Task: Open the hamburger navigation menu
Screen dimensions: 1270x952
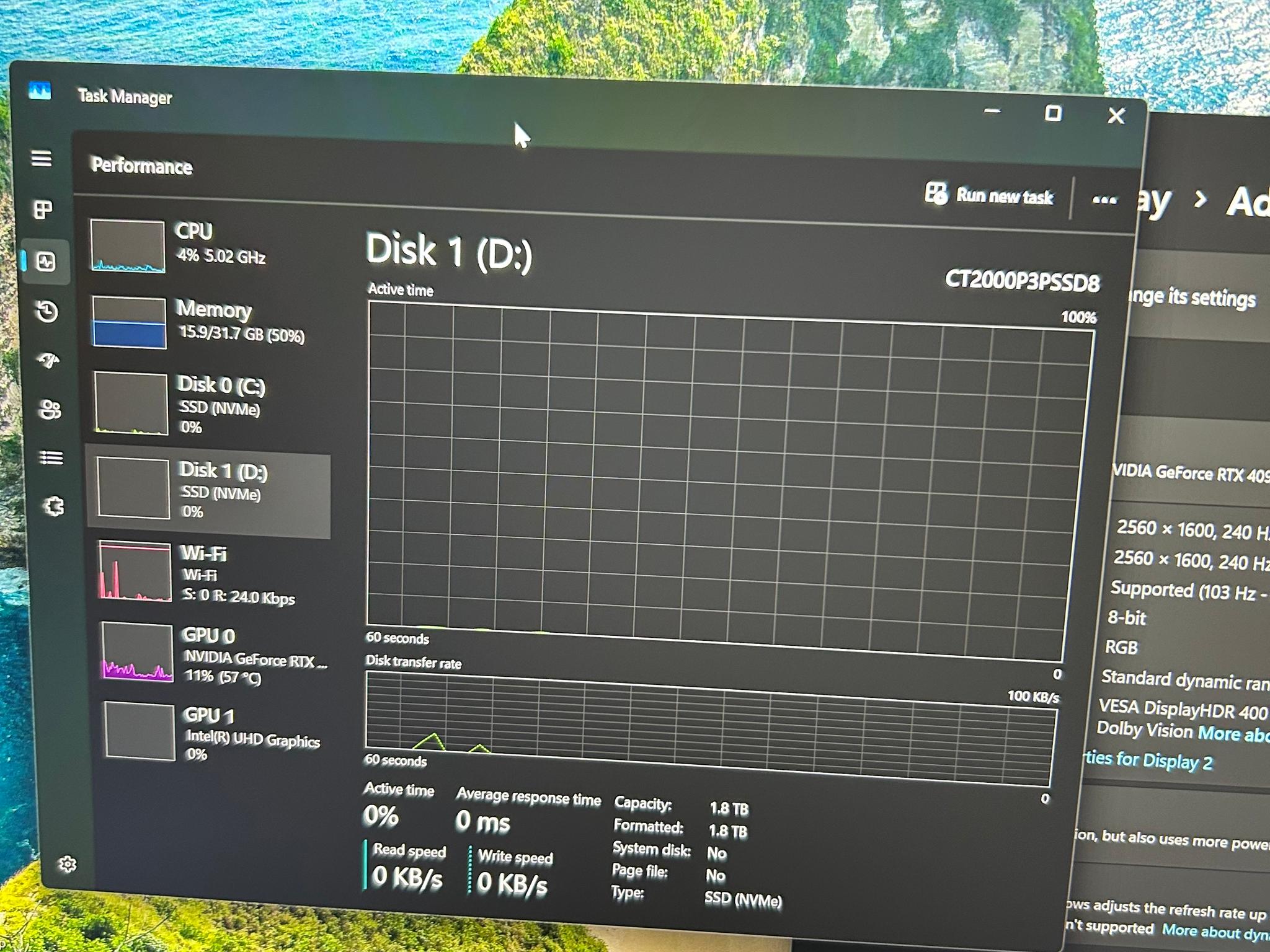Action: click(42, 159)
